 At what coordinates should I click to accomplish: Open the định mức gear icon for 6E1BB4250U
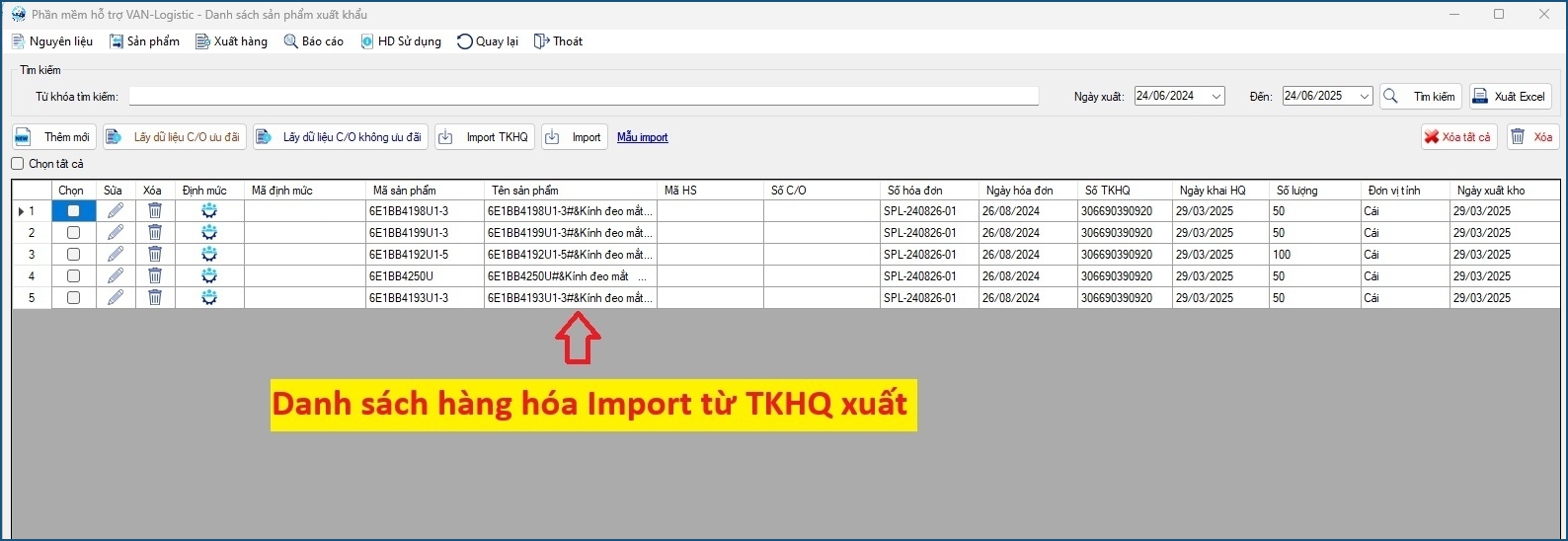pyautogui.click(x=209, y=275)
